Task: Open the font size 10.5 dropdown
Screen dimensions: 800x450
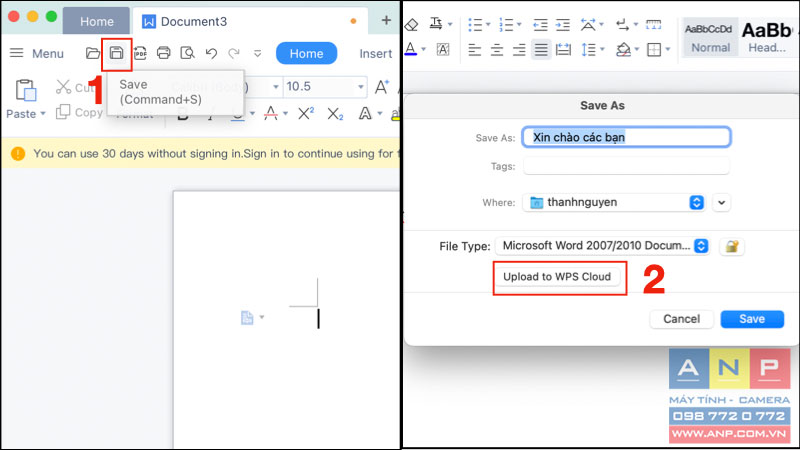Action: tap(361, 87)
